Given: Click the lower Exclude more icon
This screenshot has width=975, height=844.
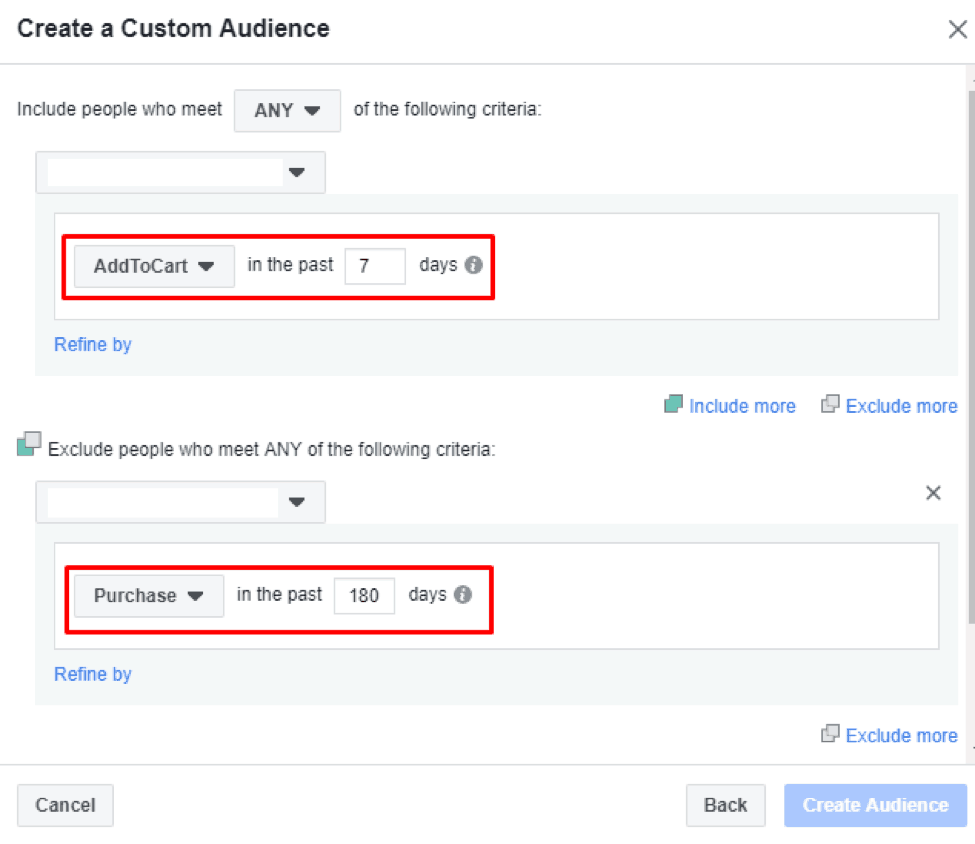Looking at the screenshot, I should pos(830,735).
